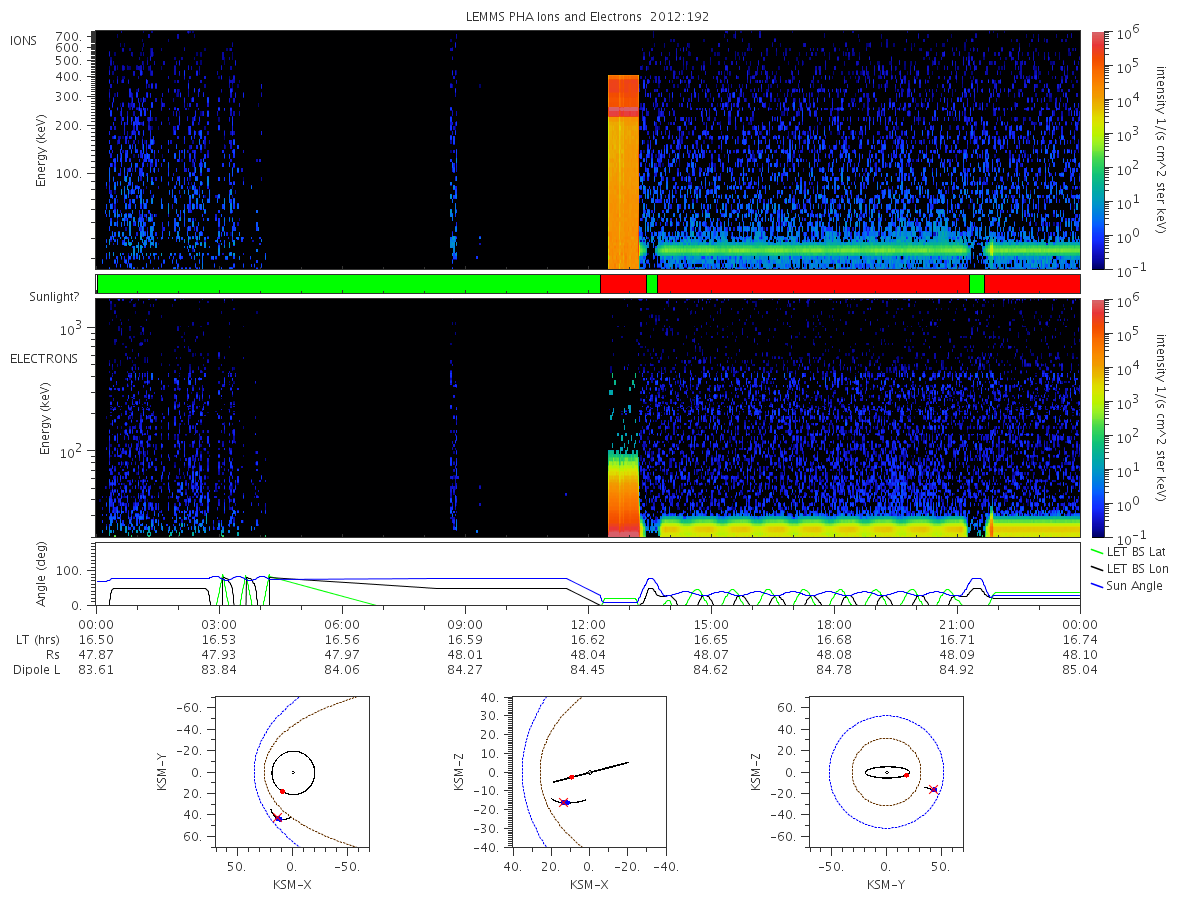Image resolution: width=1200 pixels, height=900 pixels.
Task: Click the orange ion burst column near 12:30
Action: tap(623, 172)
